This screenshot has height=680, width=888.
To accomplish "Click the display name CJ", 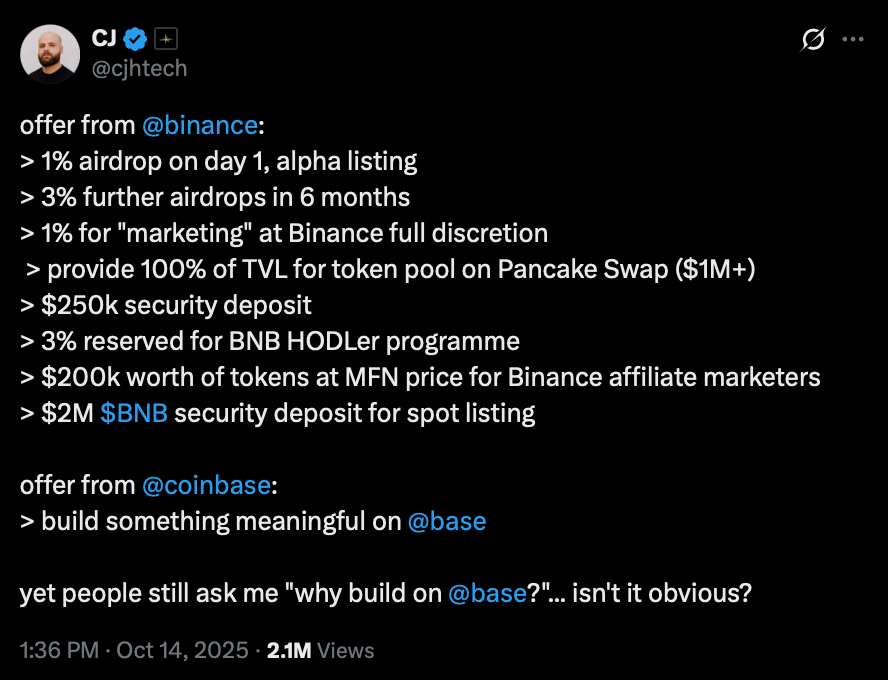I will click(x=105, y=39).
